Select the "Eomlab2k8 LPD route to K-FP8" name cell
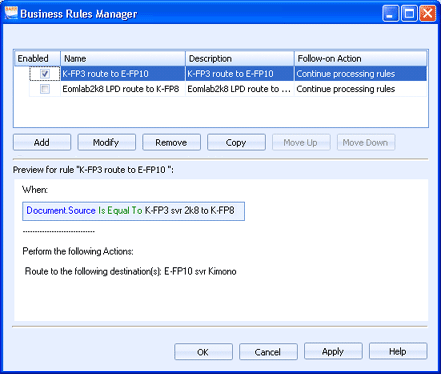 coord(123,89)
